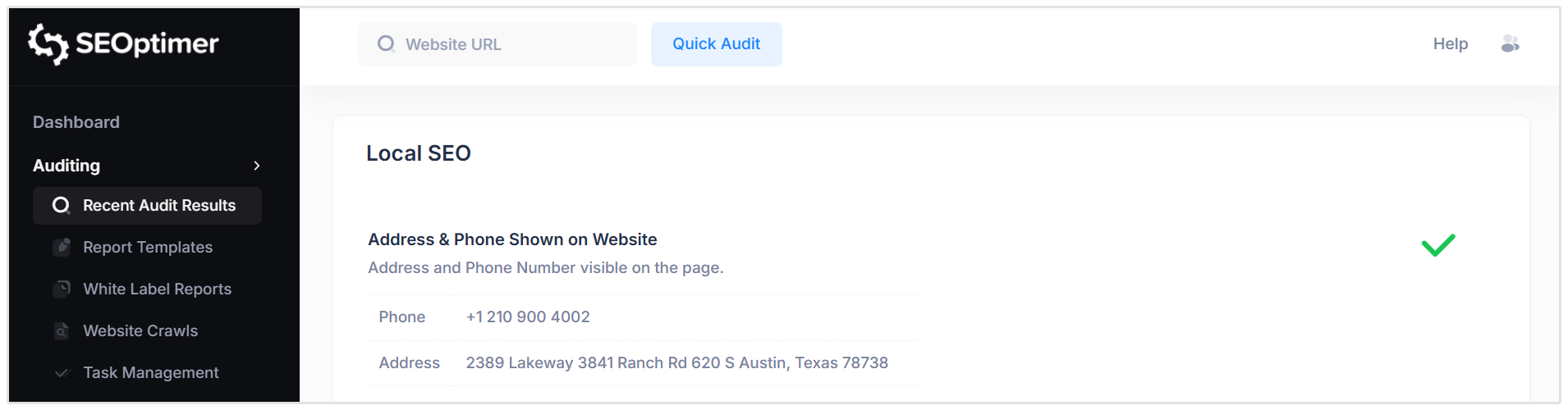The width and height of the screenshot is (1568, 410).
Task: Click the Report Templates sidebar icon
Action: pos(62,247)
